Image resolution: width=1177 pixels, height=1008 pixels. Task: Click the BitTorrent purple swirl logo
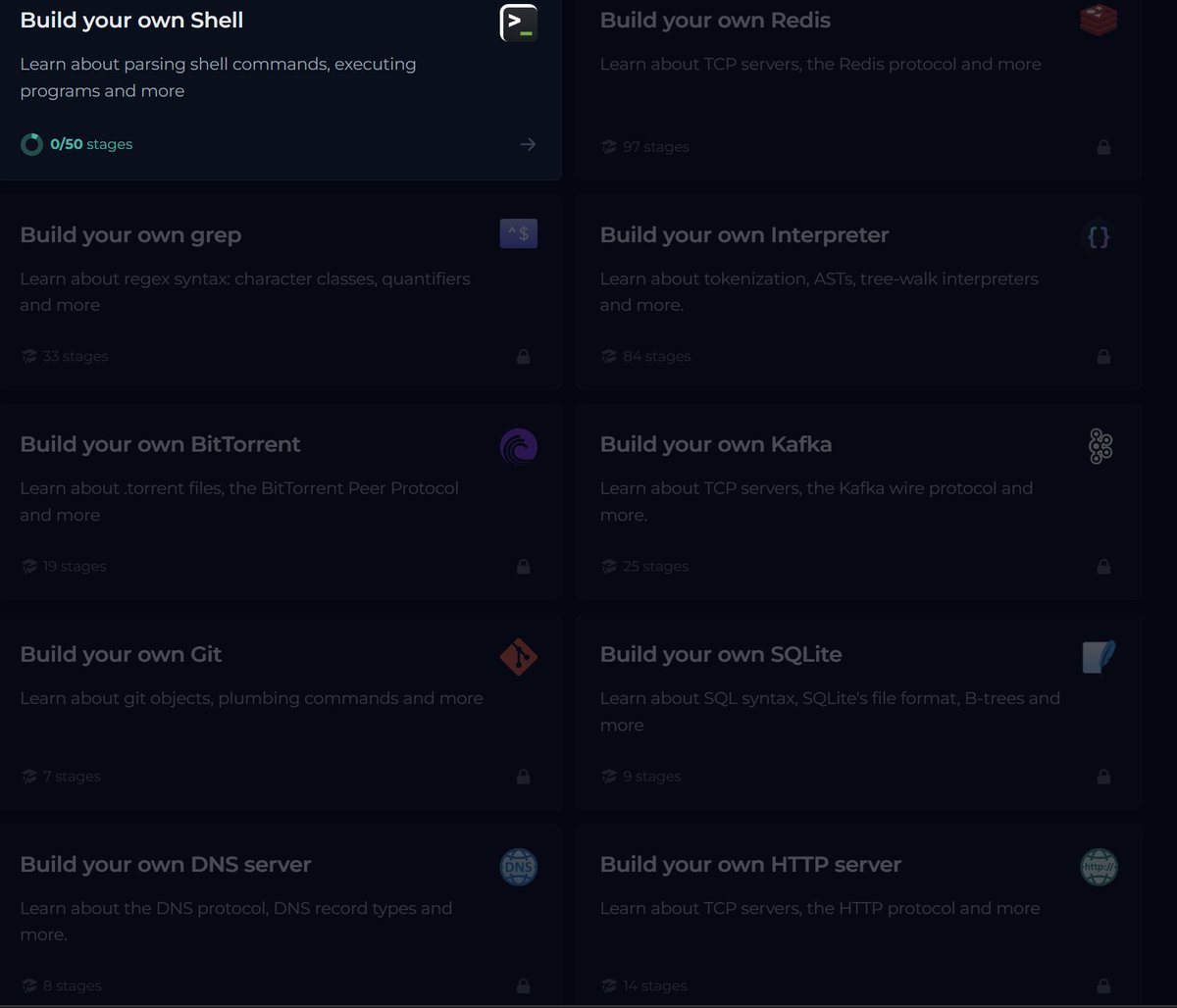pos(518,446)
